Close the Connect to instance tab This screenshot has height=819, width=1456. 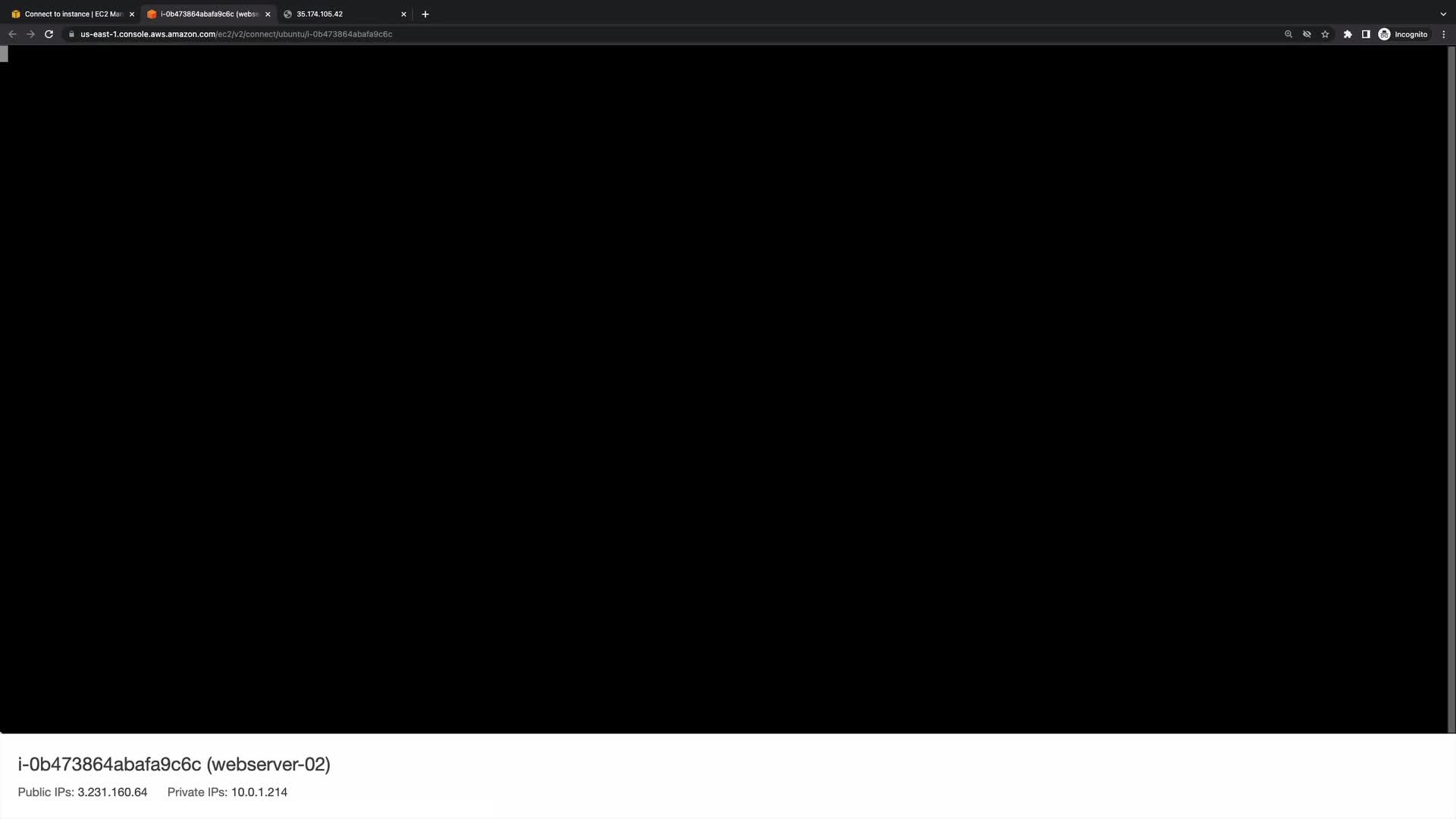tap(131, 14)
